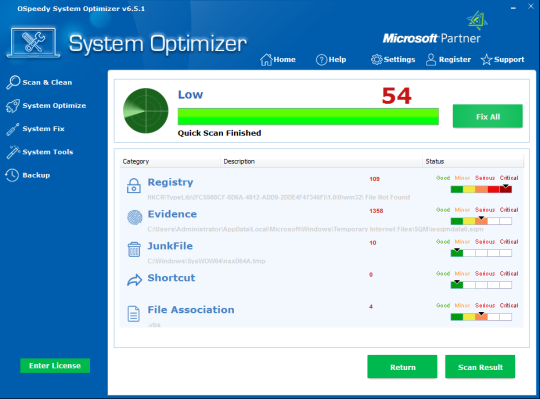
Task: Click the Quick Scan Finished text
Action: point(219,133)
